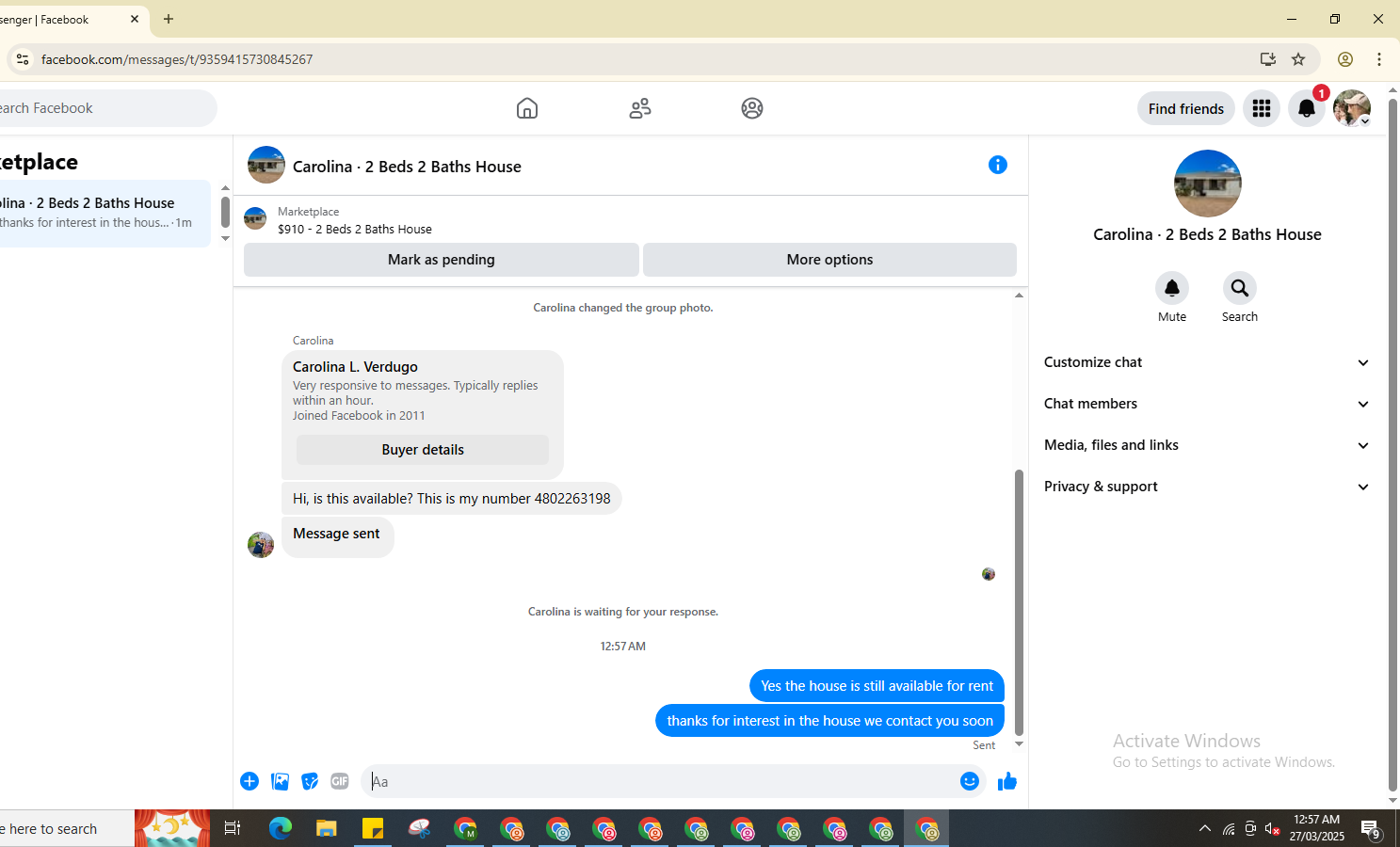This screenshot has height=847, width=1400.
Task: Open the Groups icon in top navigation
Action: pos(752,108)
